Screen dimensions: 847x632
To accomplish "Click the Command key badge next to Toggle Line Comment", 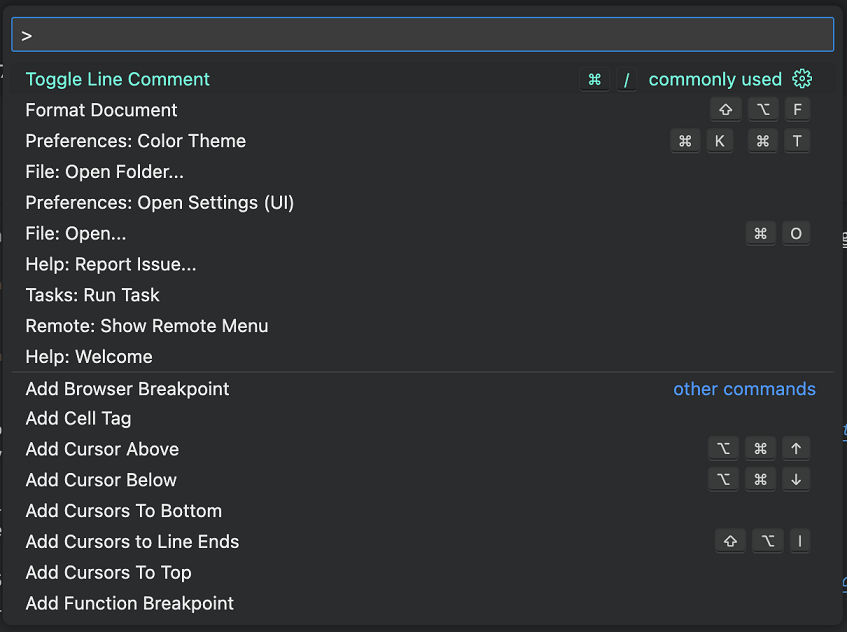I will point(594,78).
